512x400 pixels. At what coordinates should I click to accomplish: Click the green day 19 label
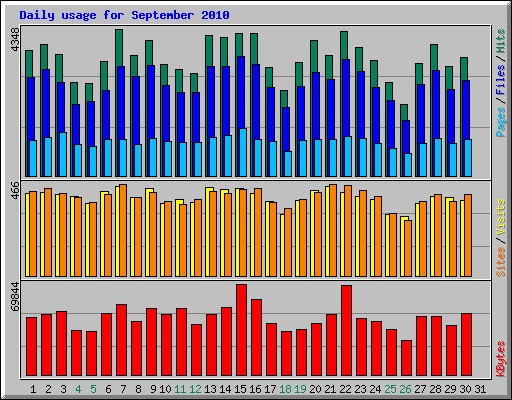[x=300, y=389]
